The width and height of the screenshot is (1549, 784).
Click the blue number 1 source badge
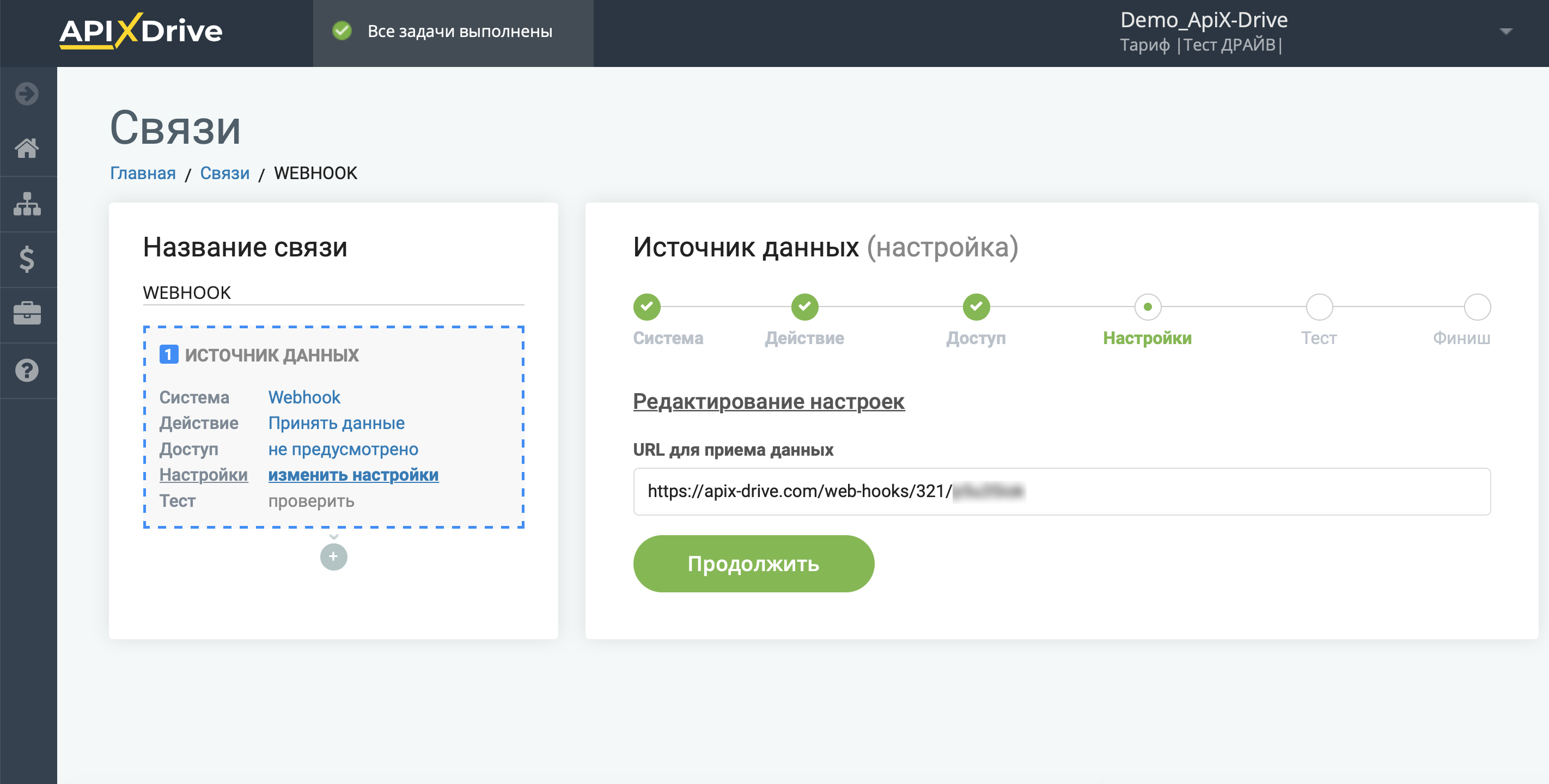click(x=169, y=355)
